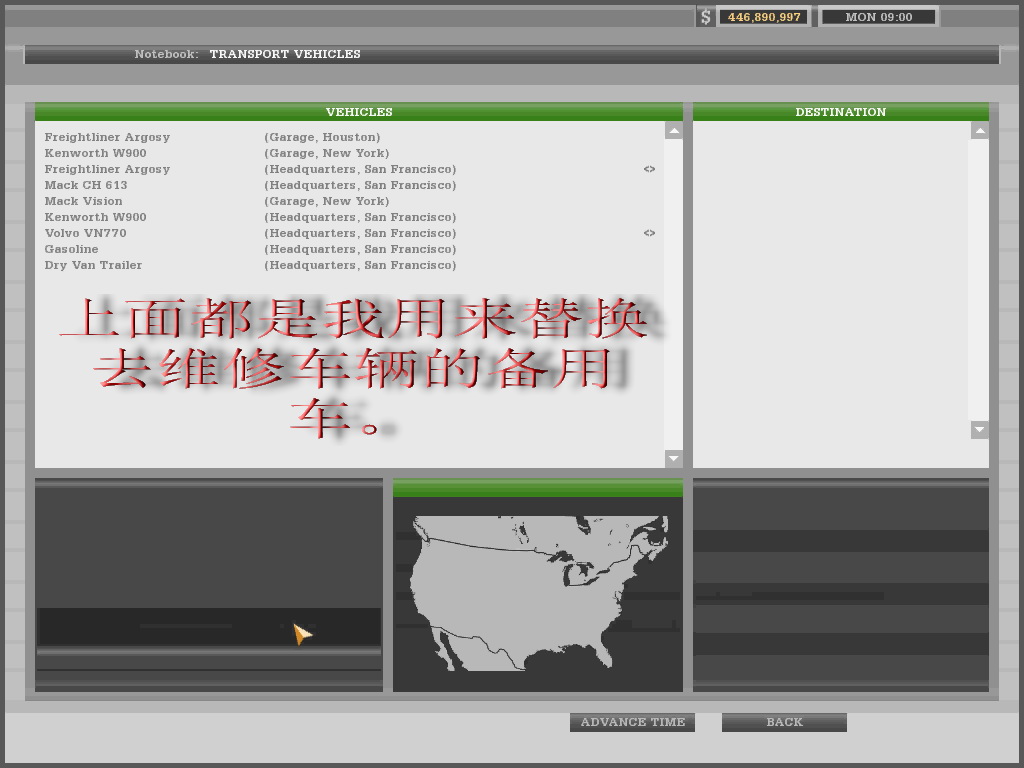The image size is (1024, 768).
Task: Click the BACK button
Action: tap(784, 722)
